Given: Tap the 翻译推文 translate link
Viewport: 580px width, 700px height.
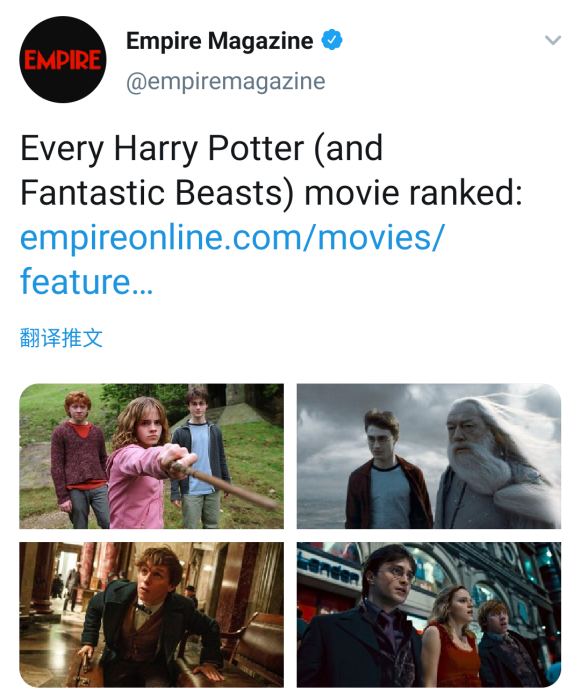Looking at the screenshot, I should [61, 338].
